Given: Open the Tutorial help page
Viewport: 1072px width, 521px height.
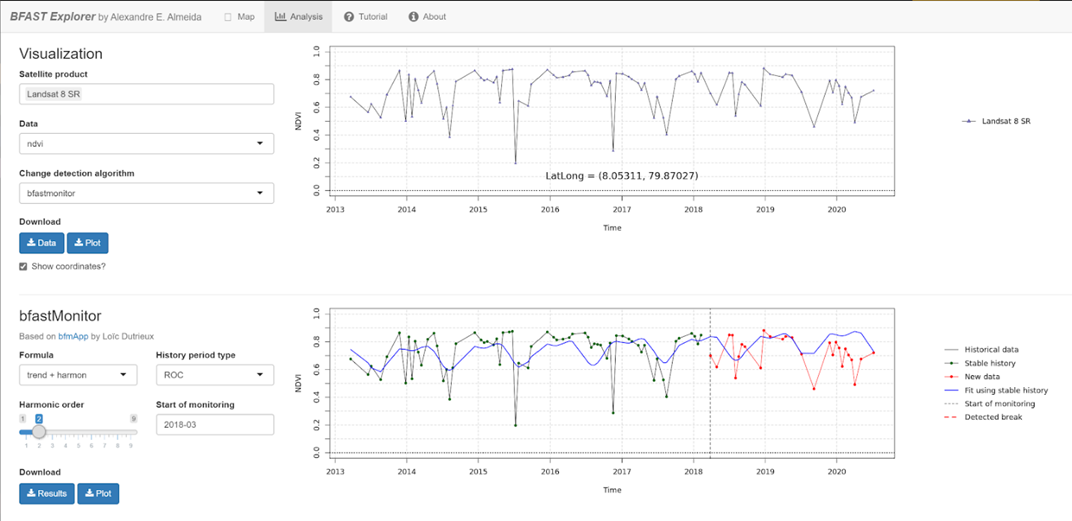Looking at the screenshot, I should 365,17.
